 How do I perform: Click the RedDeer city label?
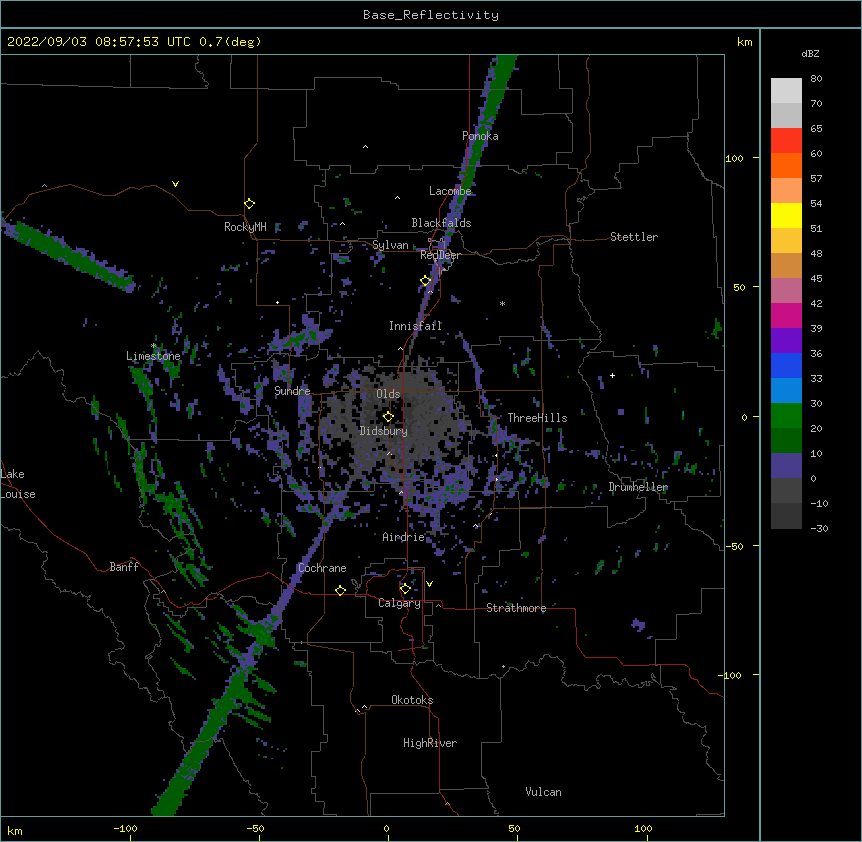coord(440,255)
